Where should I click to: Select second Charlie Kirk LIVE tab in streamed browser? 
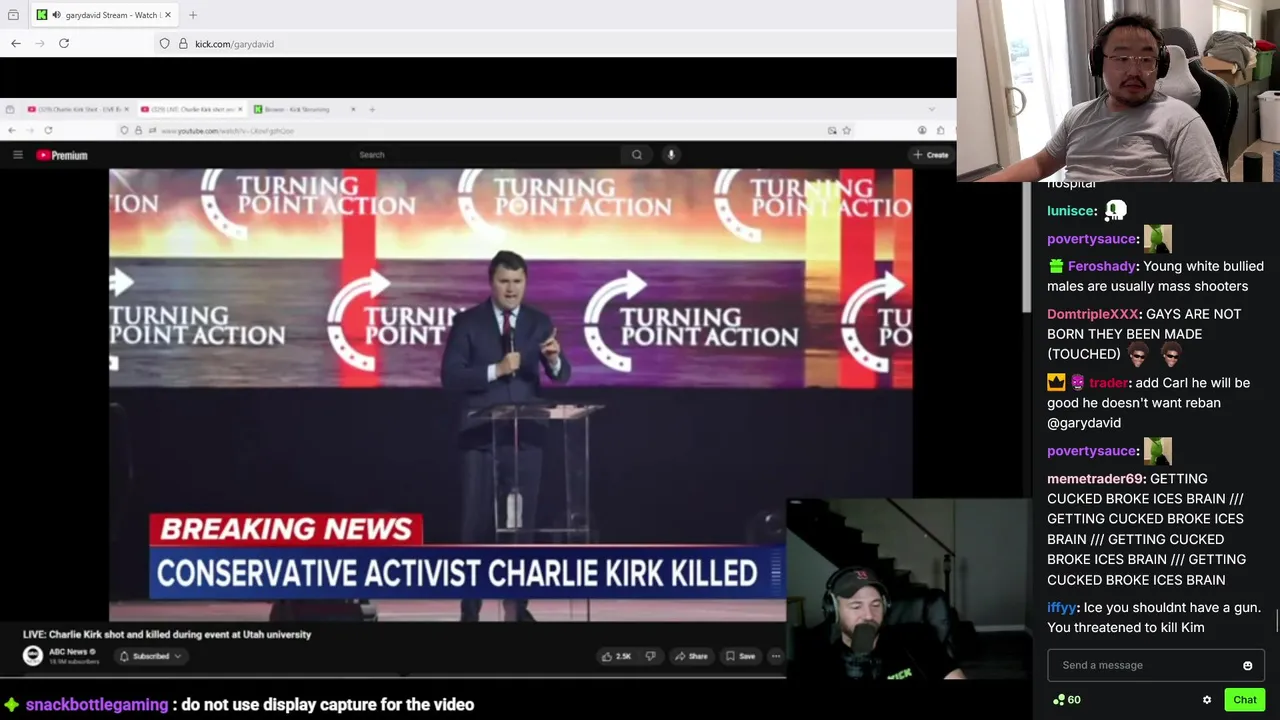191,109
